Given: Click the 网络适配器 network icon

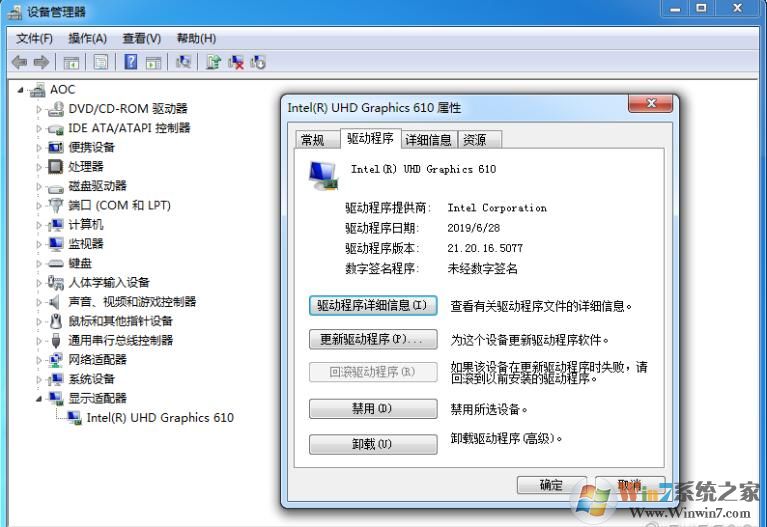Looking at the screenshot, I should pos(56,360).
